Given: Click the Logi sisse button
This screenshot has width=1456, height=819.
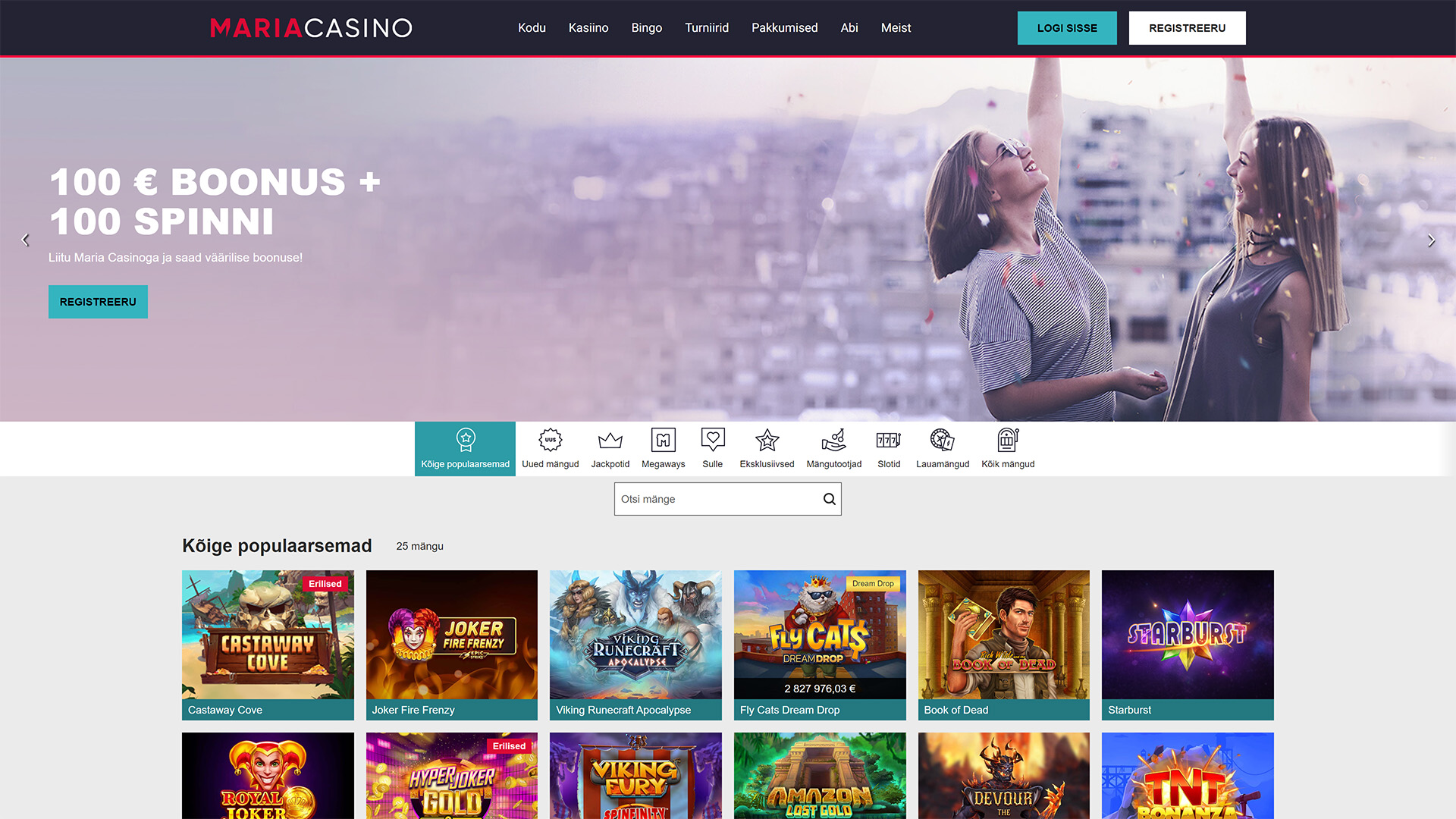Looking at the screenshot, I should [1067, 28].
